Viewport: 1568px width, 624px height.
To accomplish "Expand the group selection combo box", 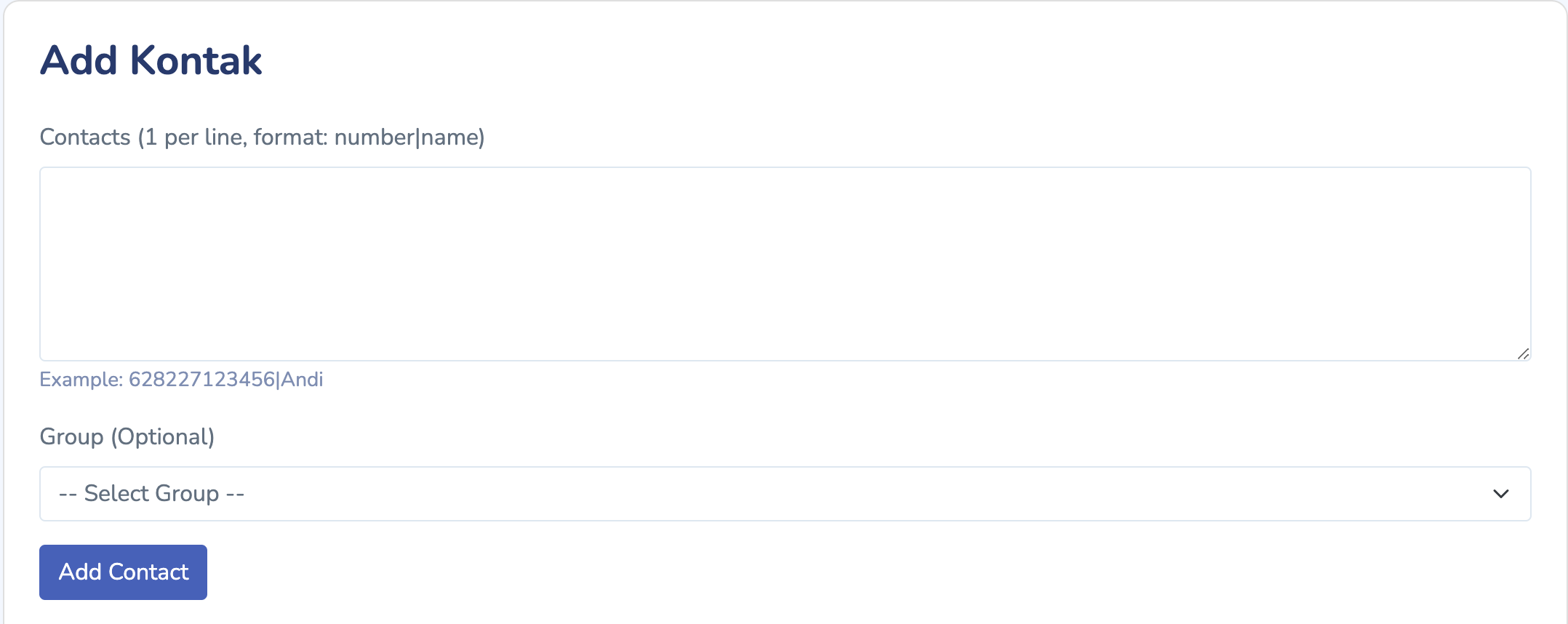I will pos(784,494).
